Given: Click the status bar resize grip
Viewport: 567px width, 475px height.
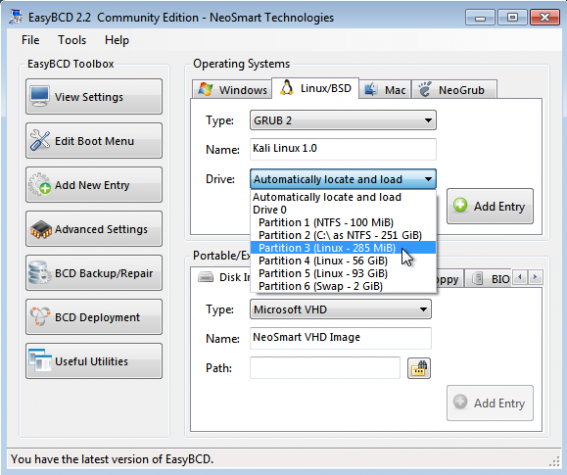Looking at the screenshot, I should coord(554,462).
